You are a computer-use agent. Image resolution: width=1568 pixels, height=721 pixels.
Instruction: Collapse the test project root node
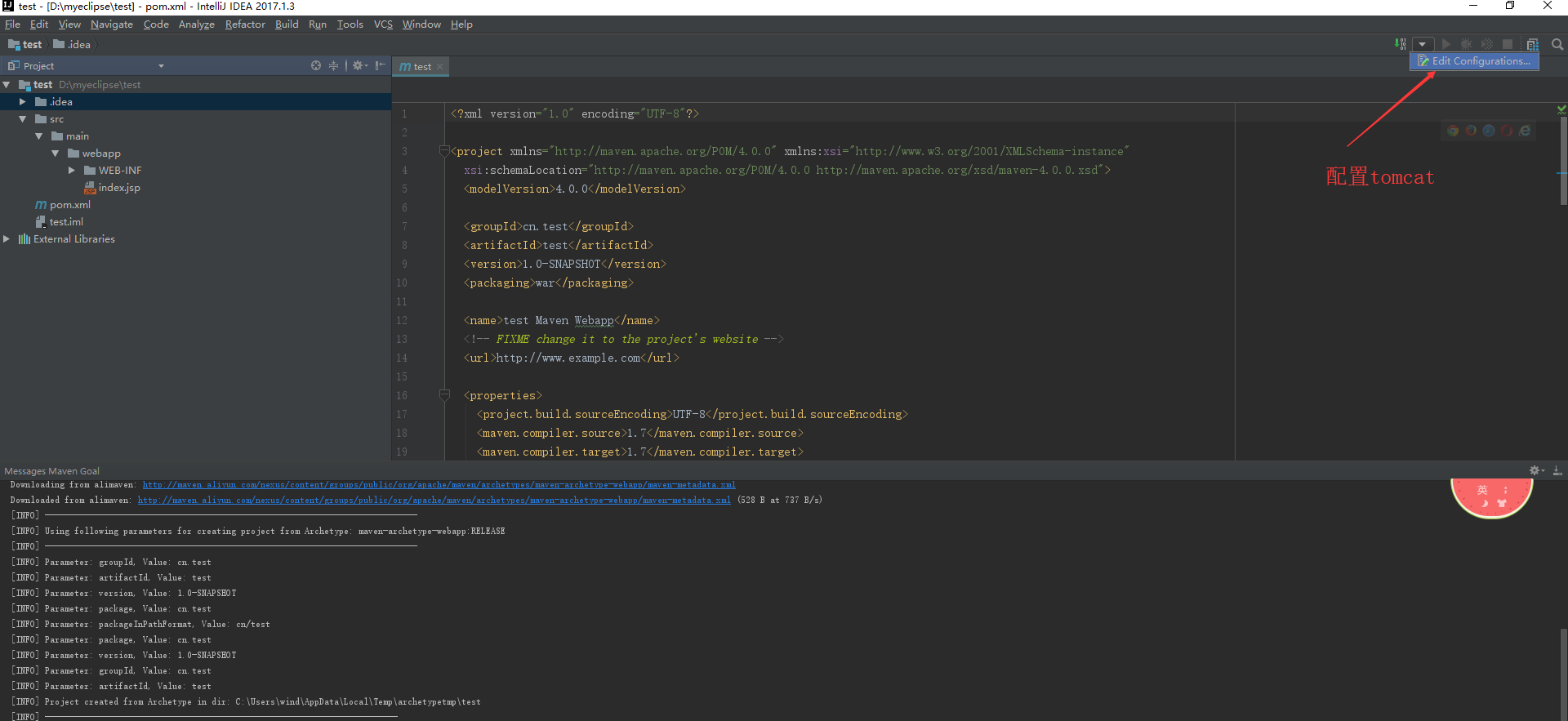coord(7,85)
